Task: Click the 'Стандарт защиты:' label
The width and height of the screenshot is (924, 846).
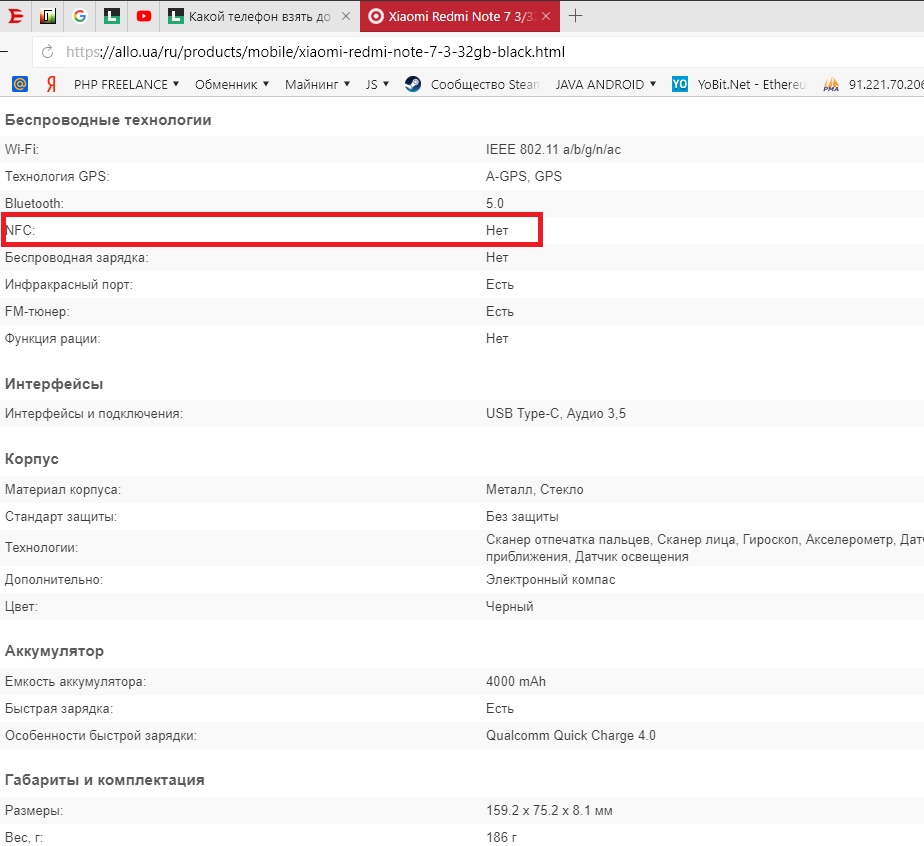Action: coord(61,517)
